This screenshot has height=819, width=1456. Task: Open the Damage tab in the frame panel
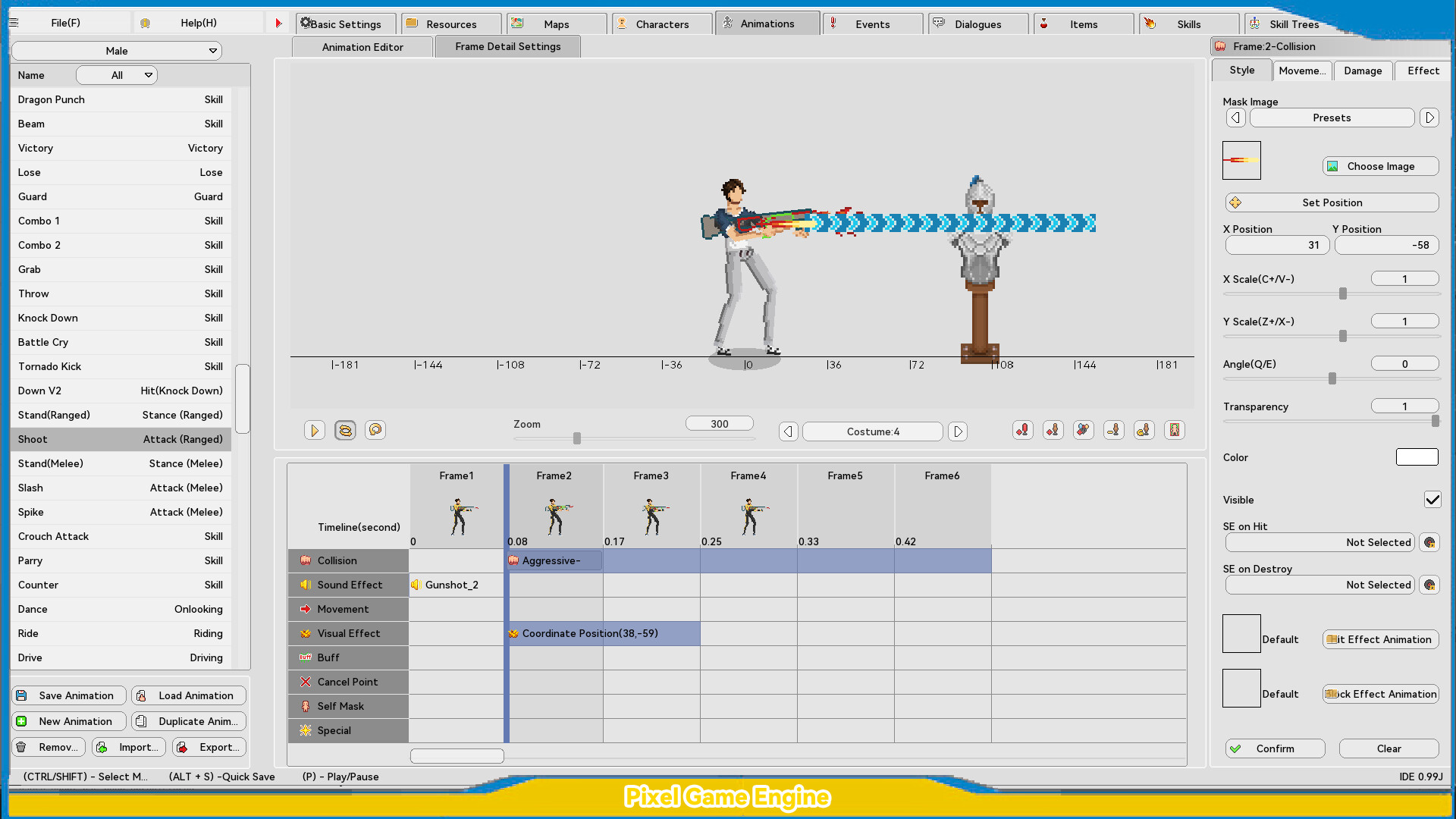click(1362, 71)
